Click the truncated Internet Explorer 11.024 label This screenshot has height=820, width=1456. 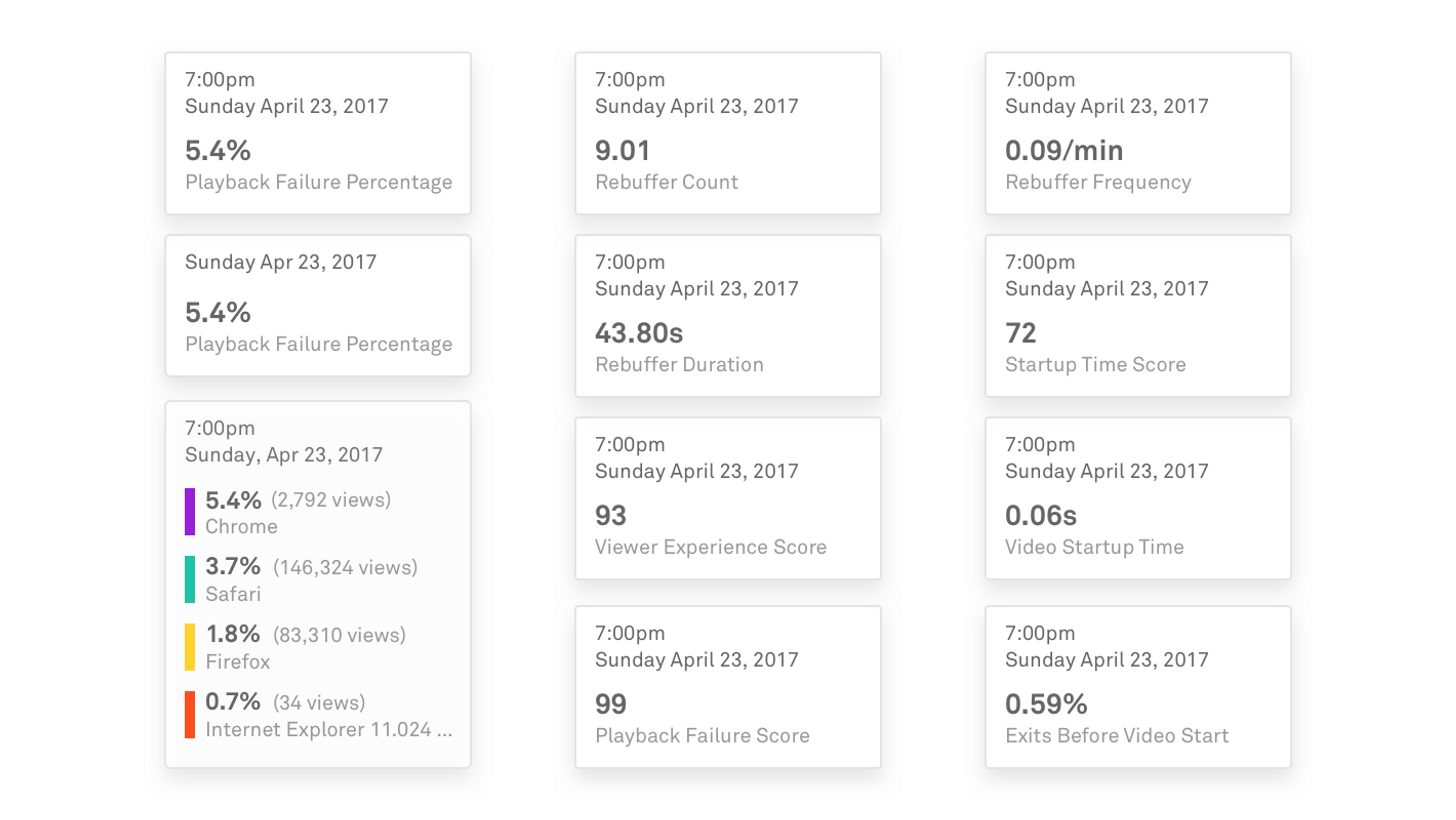tap(329, 729)
